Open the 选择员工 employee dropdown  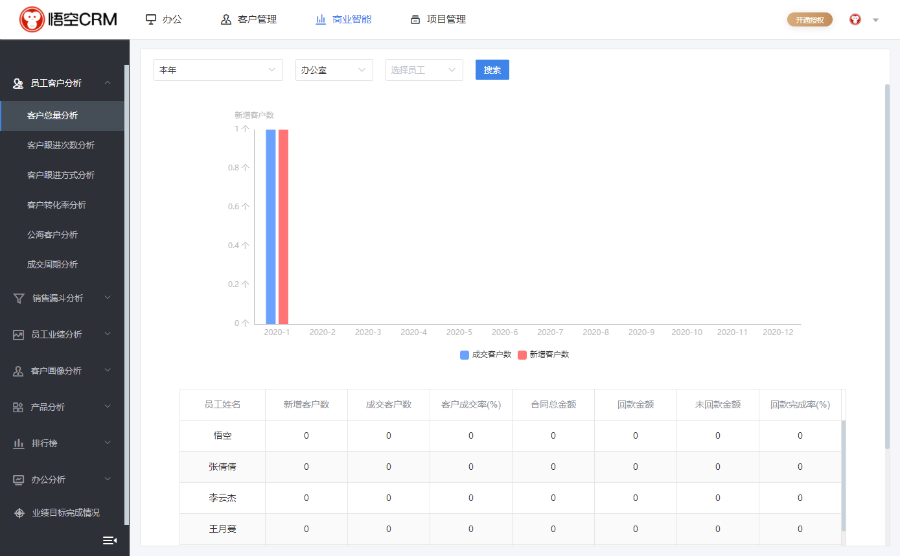(x=424, y=70)
